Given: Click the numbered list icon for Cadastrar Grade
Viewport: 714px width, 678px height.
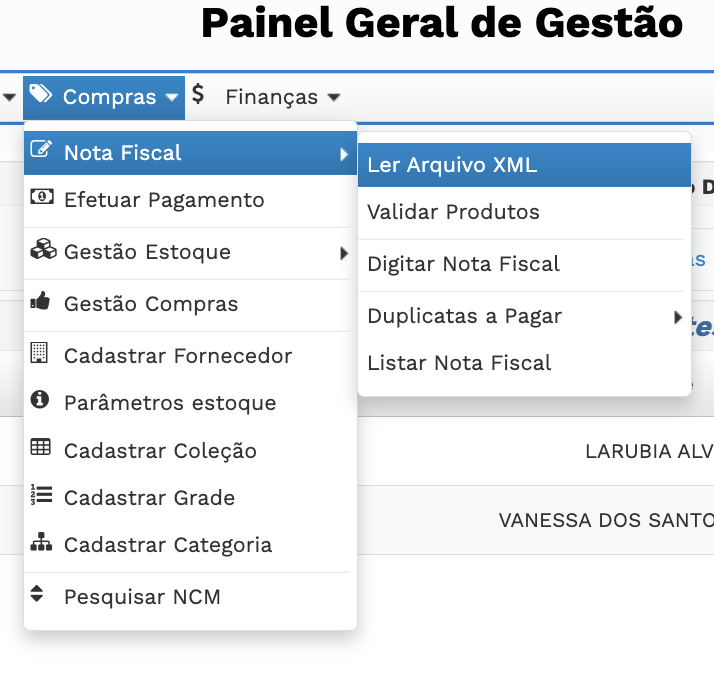Looking at the screenshot, I should pyautogui.click(x=41, y=495).
